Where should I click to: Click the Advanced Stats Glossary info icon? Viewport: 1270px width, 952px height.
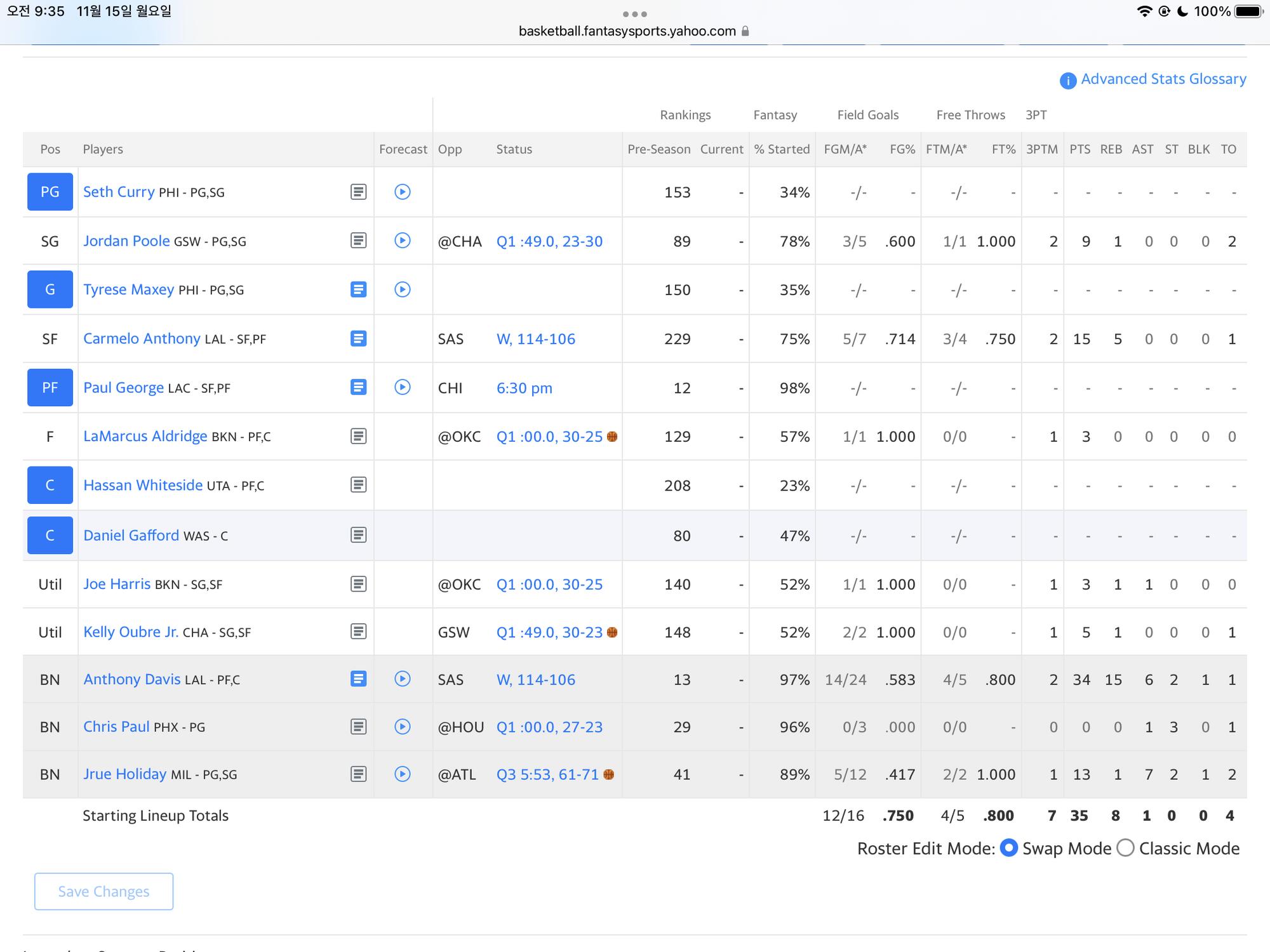point(1067,81)
